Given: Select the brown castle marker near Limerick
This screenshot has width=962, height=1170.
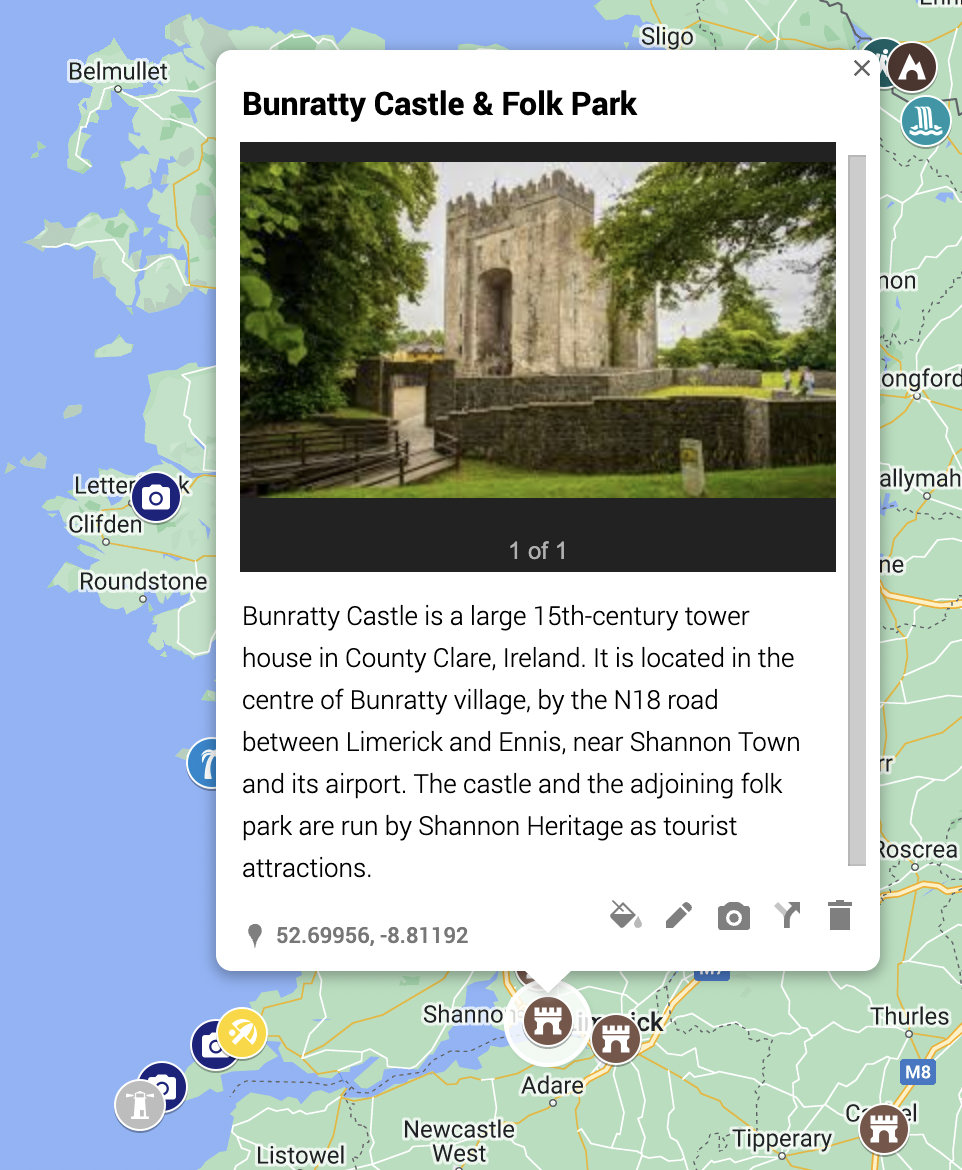Looking at the screenshot, I should [x=616, y=1038].
